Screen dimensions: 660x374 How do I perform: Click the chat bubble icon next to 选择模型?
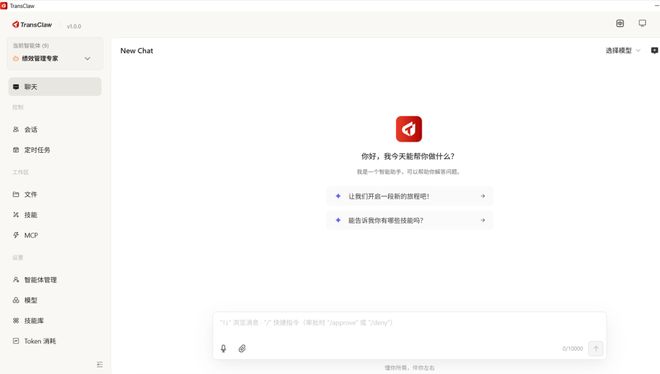[x=654, y=50]
